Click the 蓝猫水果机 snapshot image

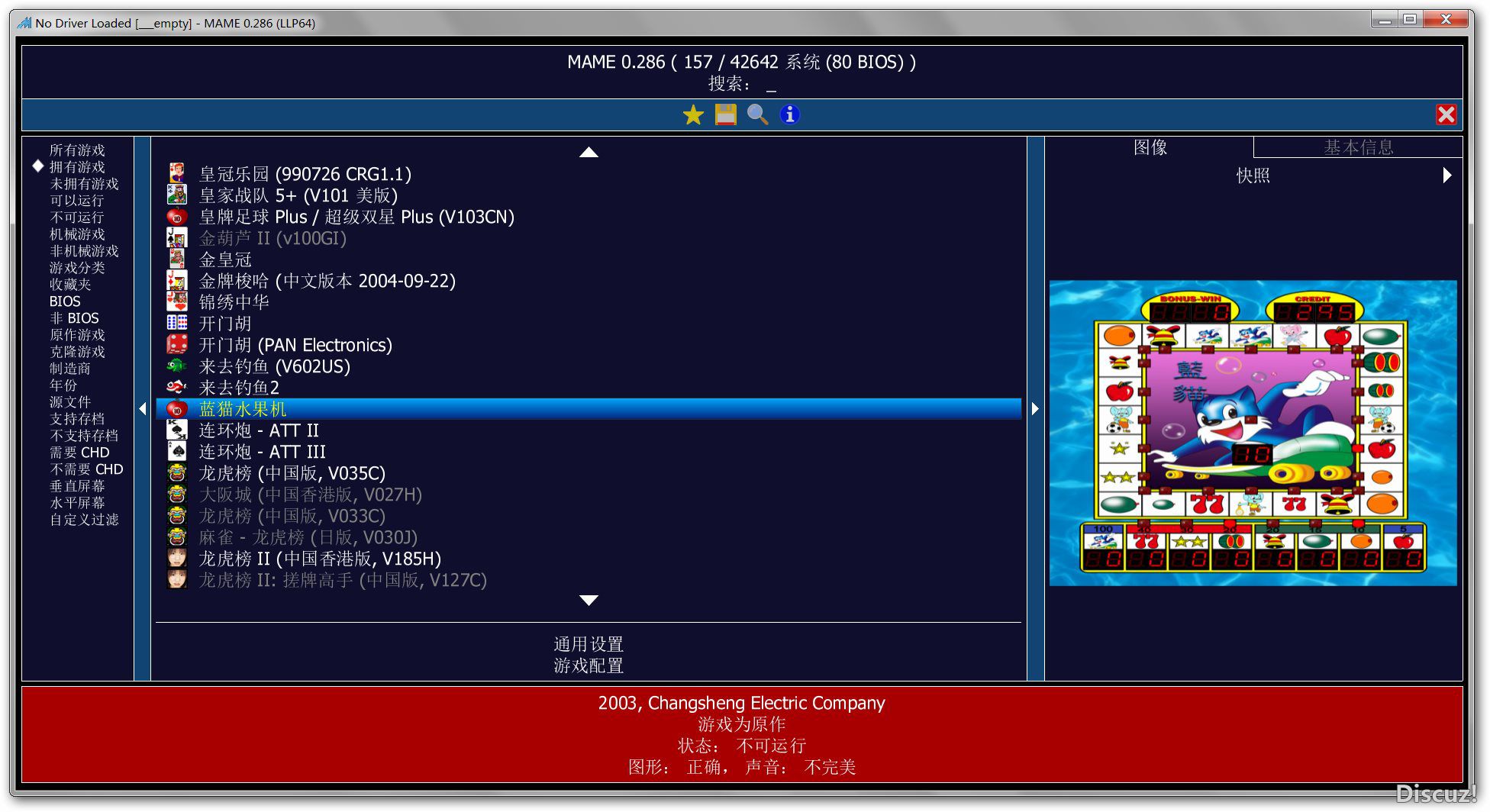[x=1253, y=433]
